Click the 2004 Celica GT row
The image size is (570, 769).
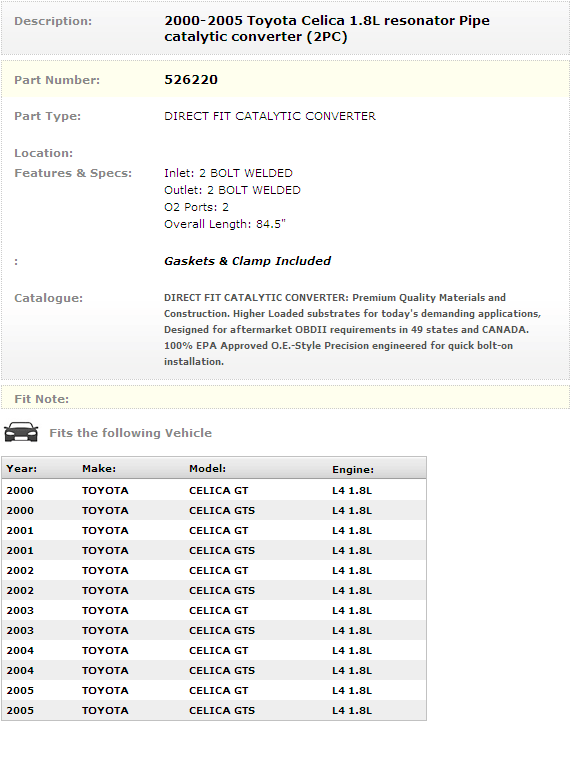tap(214, 650)
